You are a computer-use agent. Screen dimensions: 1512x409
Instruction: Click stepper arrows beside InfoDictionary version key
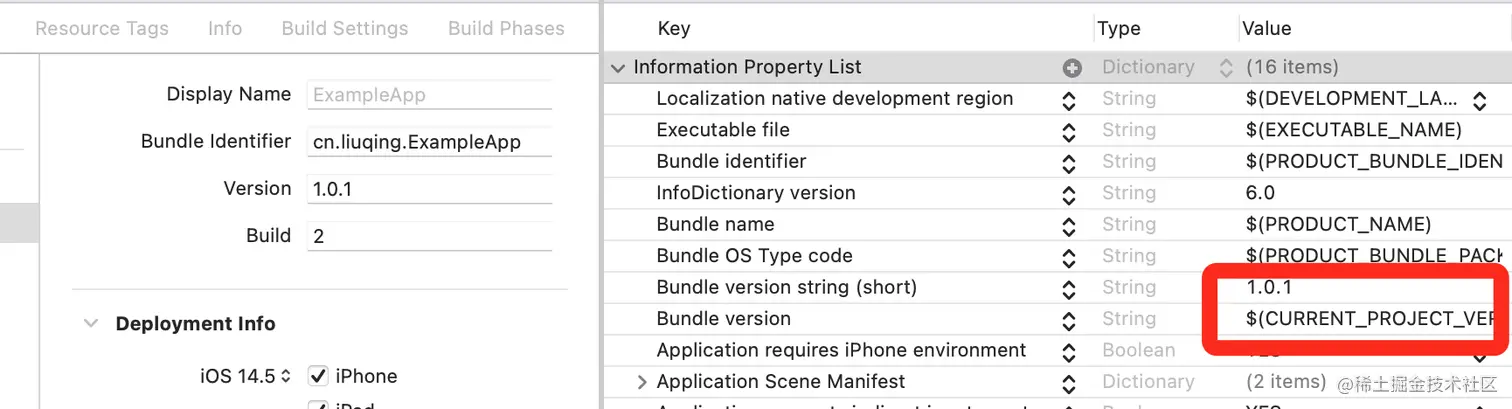pyautogui.click(x=1069, y=194)
